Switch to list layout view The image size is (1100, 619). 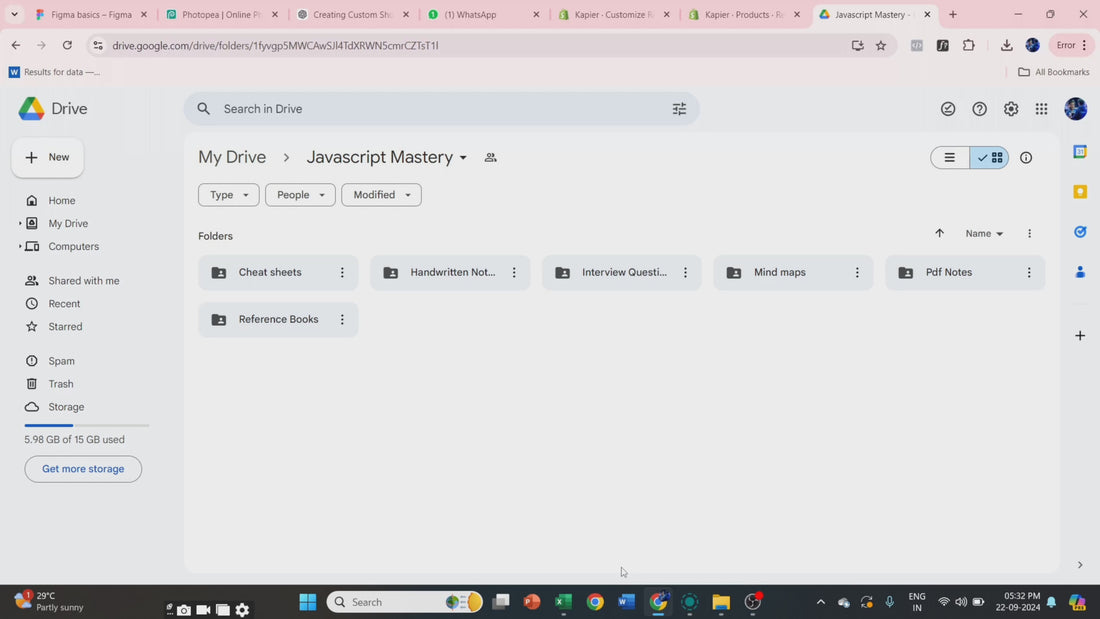pyautogui.click(x=949, y=158)
